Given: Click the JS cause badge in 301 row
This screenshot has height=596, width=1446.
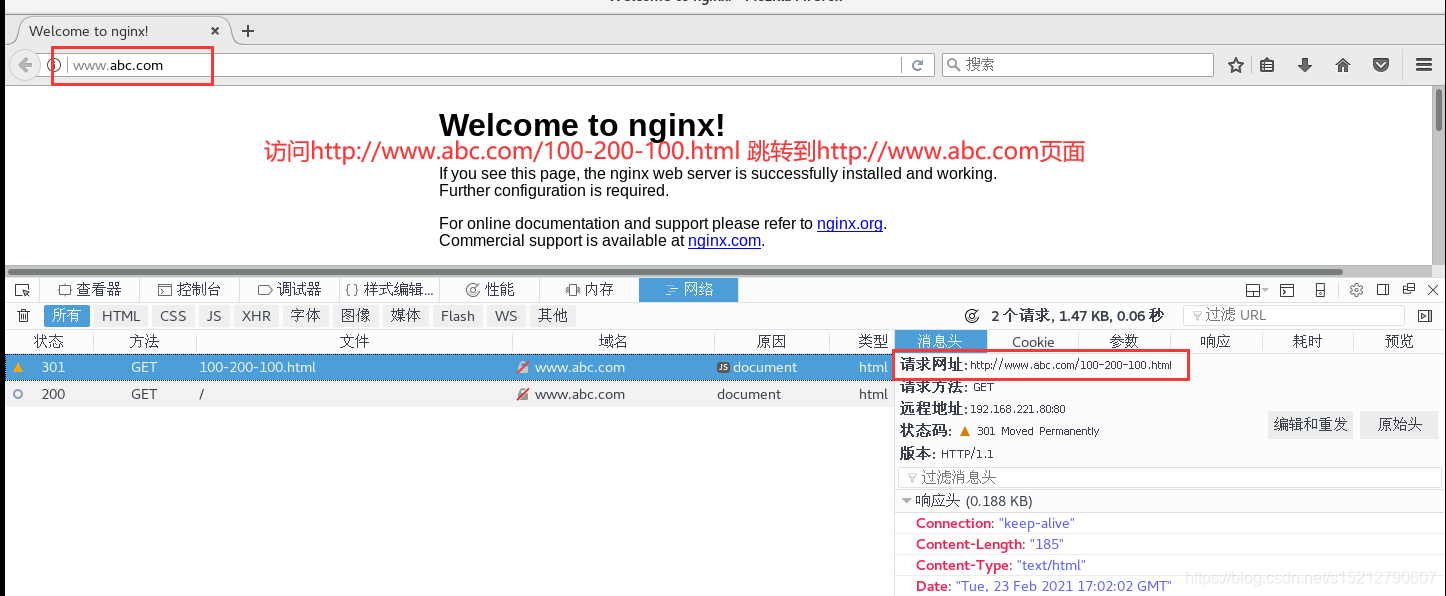Looking at the screenshot, I should [723, 367].
